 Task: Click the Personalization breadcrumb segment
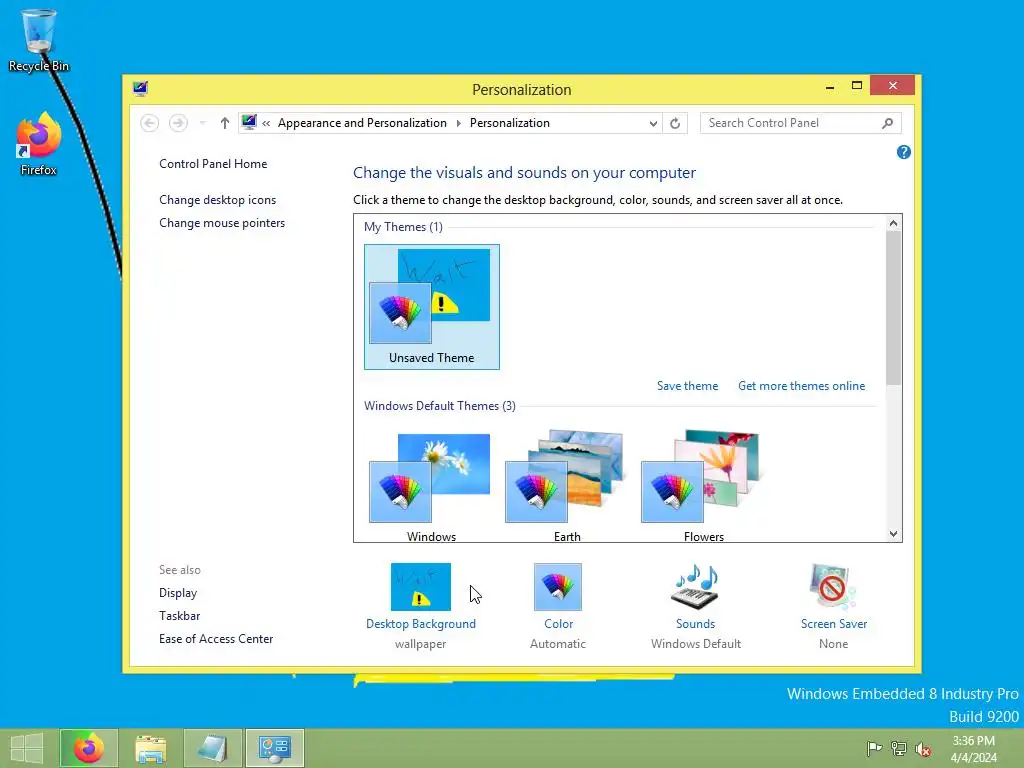[509, 123]
